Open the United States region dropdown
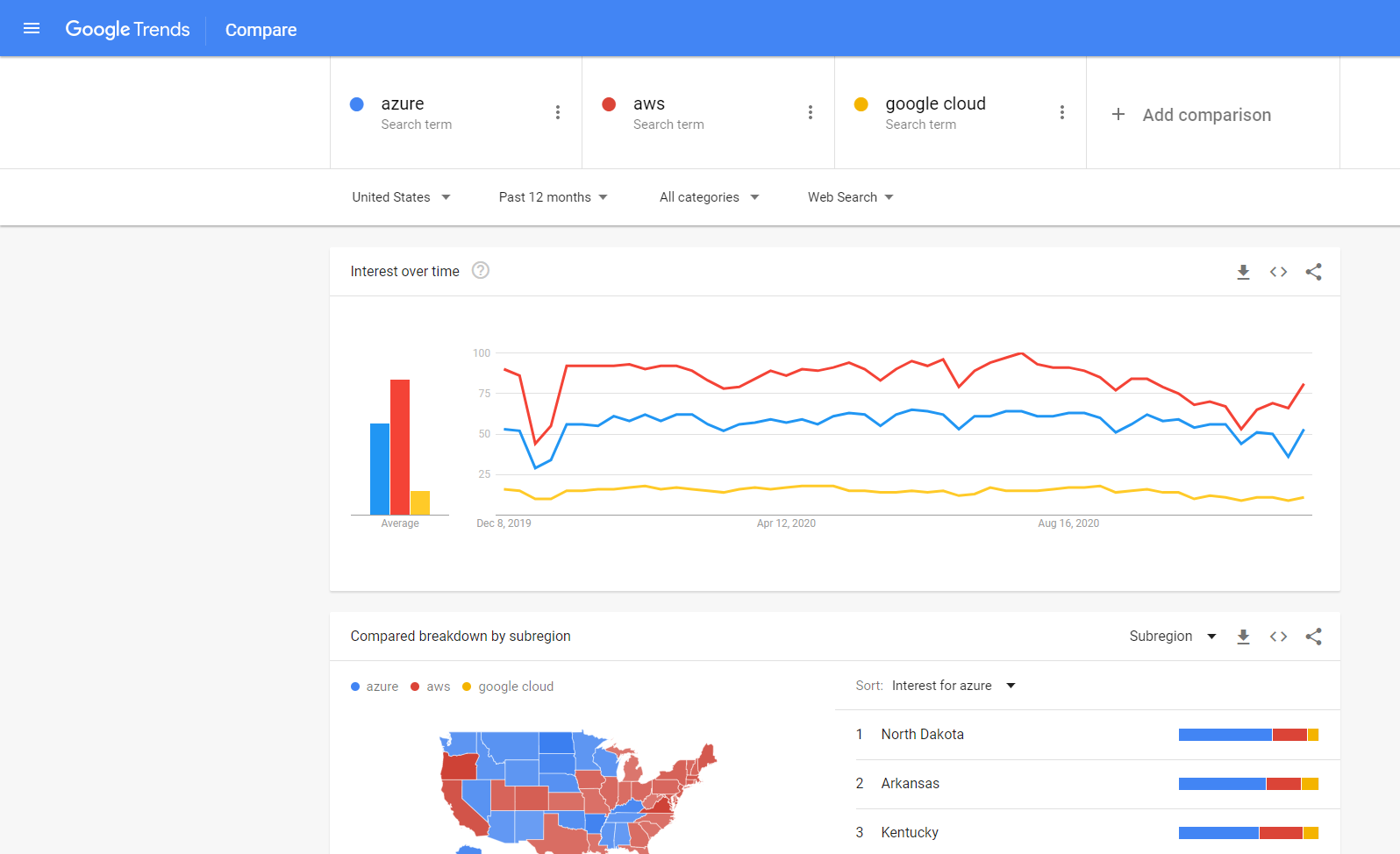The width and height of the screenshot is (1400, 854). pyautogui.click(x=402, y=197)
